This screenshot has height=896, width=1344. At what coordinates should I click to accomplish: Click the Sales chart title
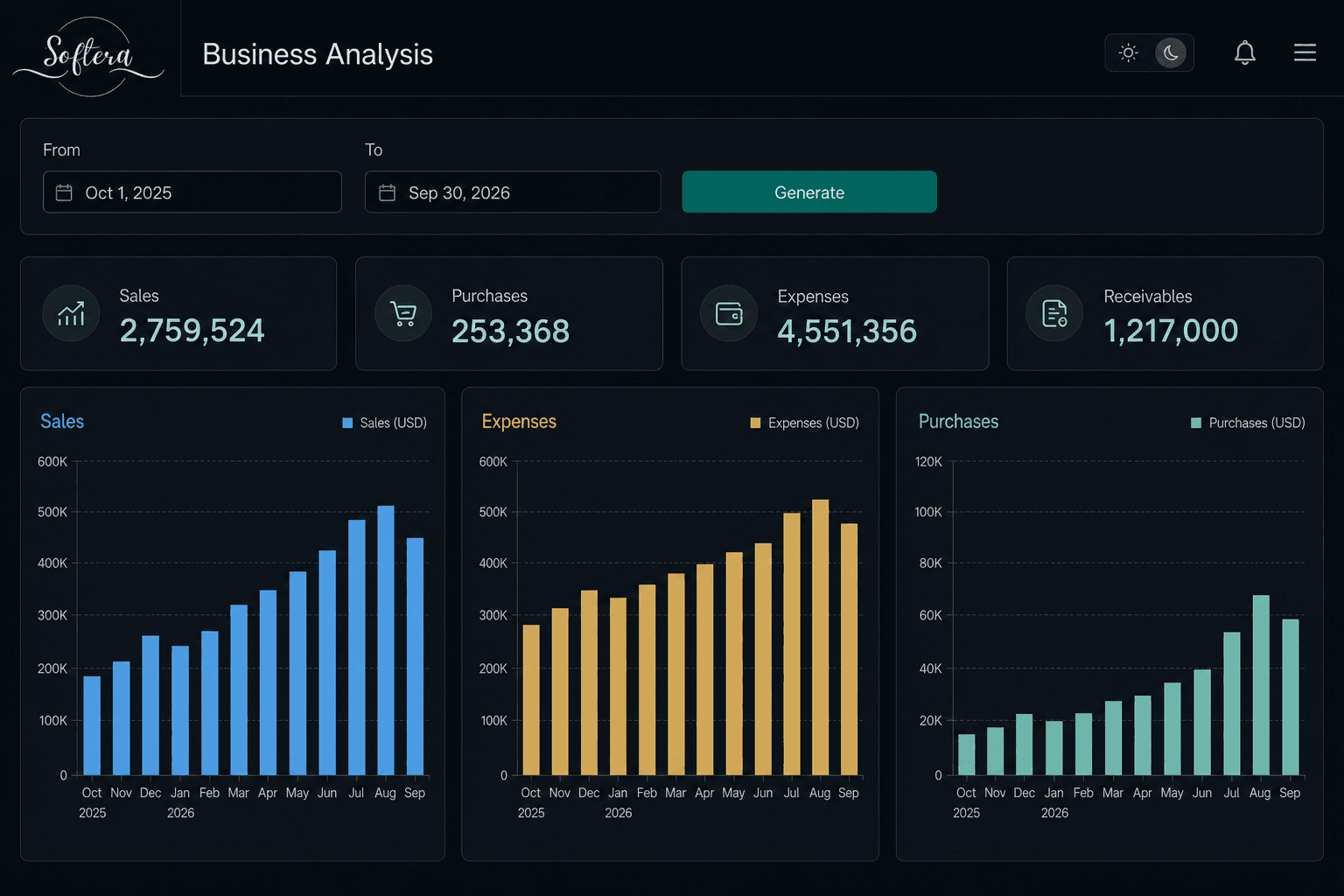pos(62,421)
